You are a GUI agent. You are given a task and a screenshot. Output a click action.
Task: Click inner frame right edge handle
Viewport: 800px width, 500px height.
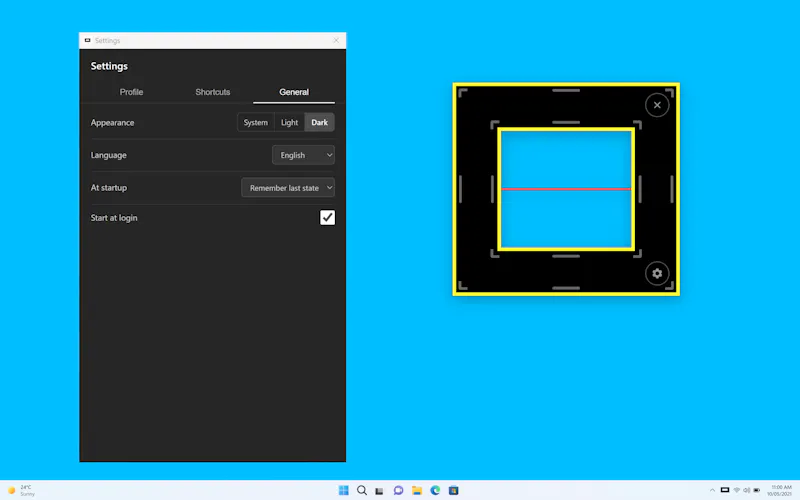tap(640, 189)
